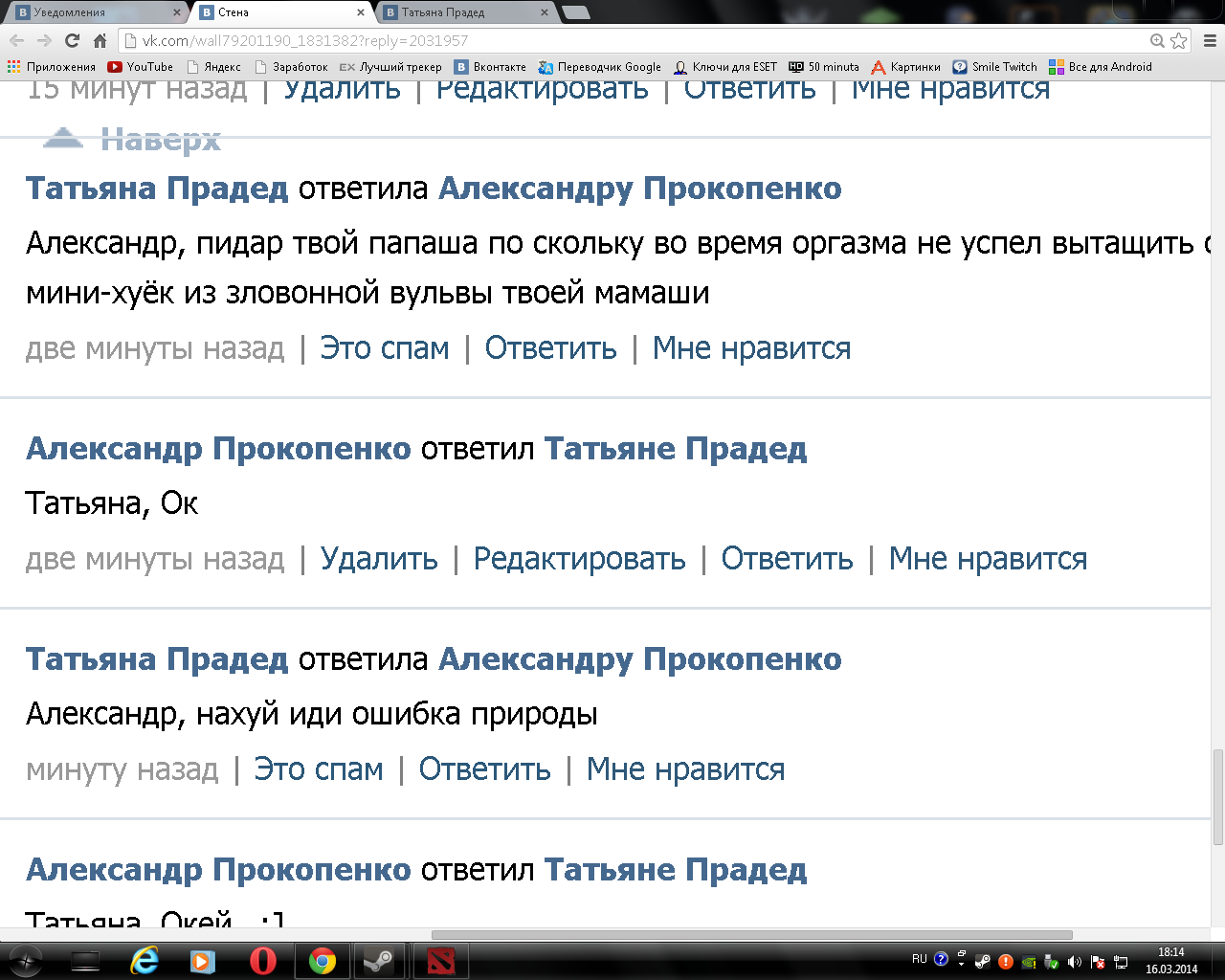The width and height of the screenshot is (1225, 980).
Task: Open the page zoom magnifier icon
Action: (x=1157, y=40)
